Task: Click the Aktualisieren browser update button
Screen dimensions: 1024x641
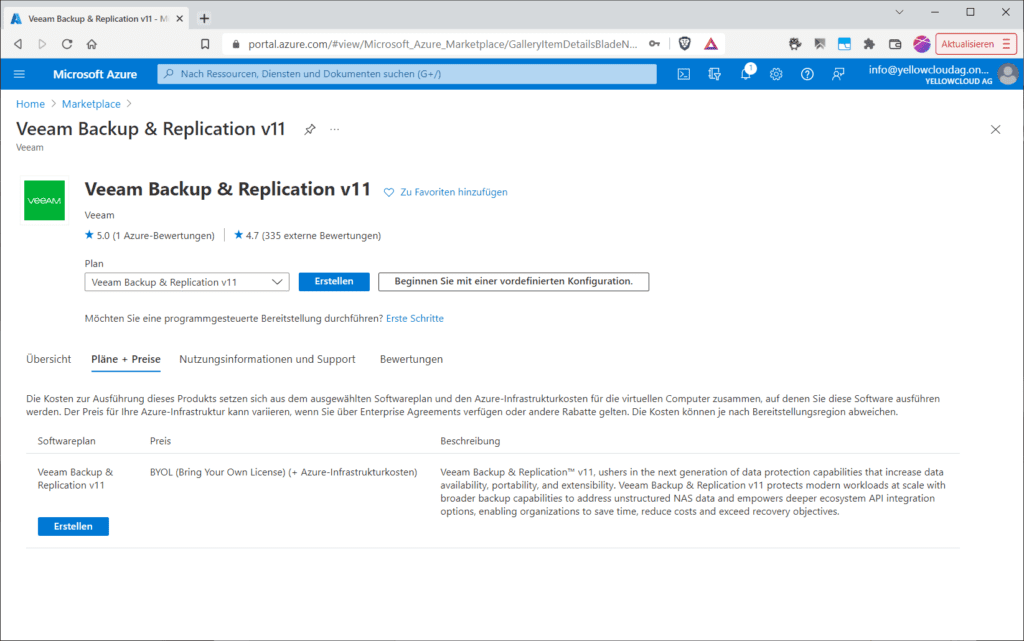Action: pyautogui.click(x=976, y=44)
